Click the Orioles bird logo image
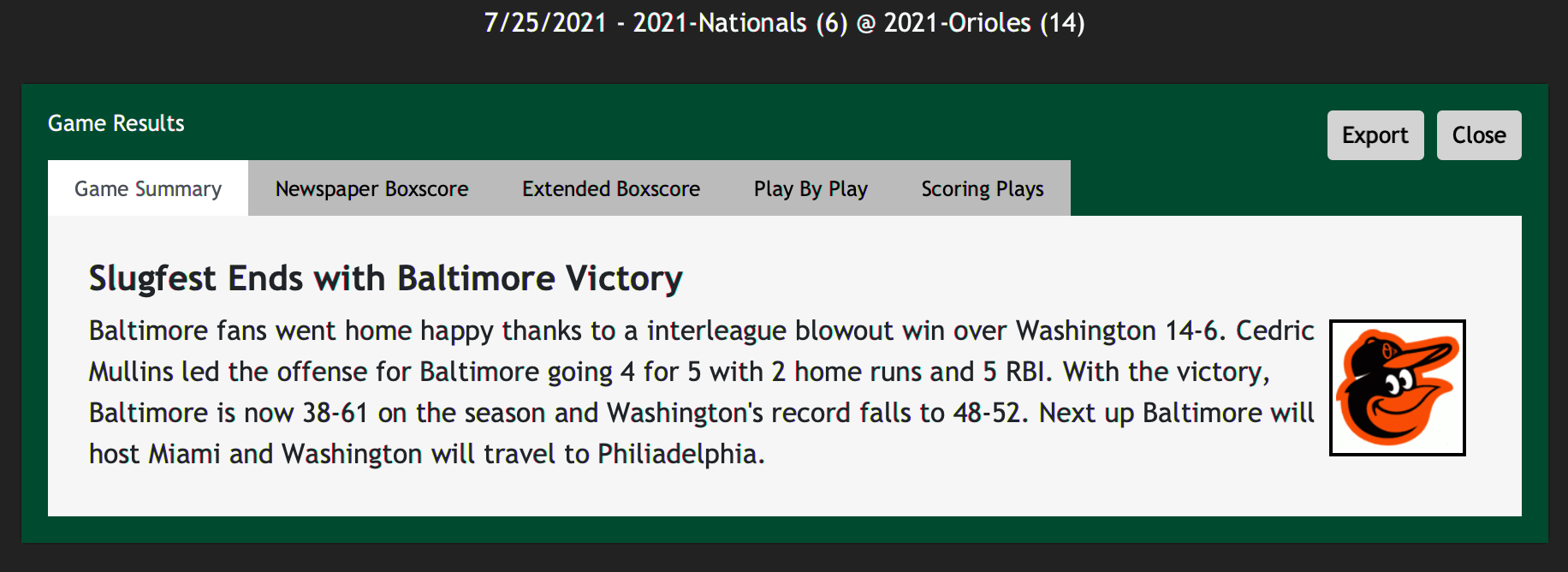The width and height of the screenshot is (1568, 572). pyautogui.click(x=1397, y=387)
